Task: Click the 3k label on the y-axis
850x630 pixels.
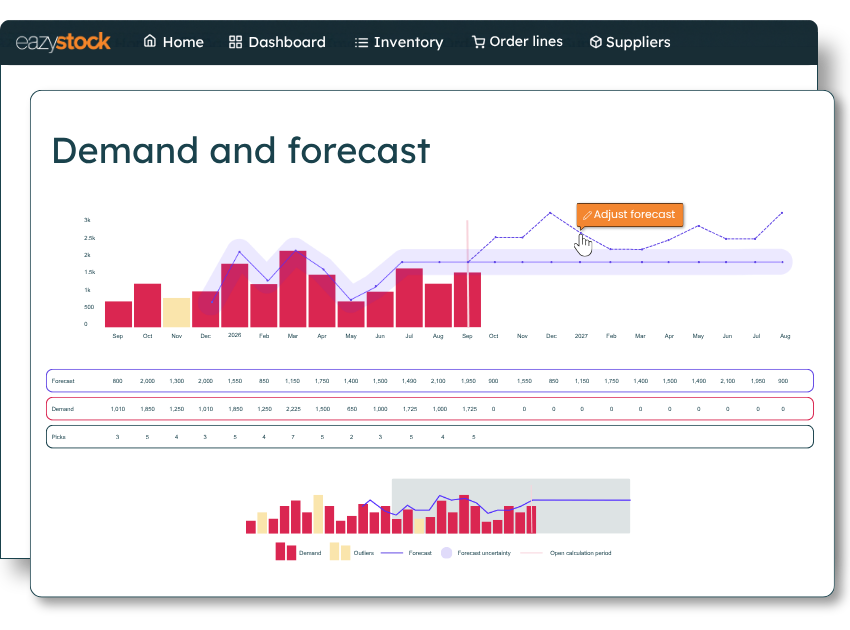Action: pyautogui.click(x=87, y=220)
